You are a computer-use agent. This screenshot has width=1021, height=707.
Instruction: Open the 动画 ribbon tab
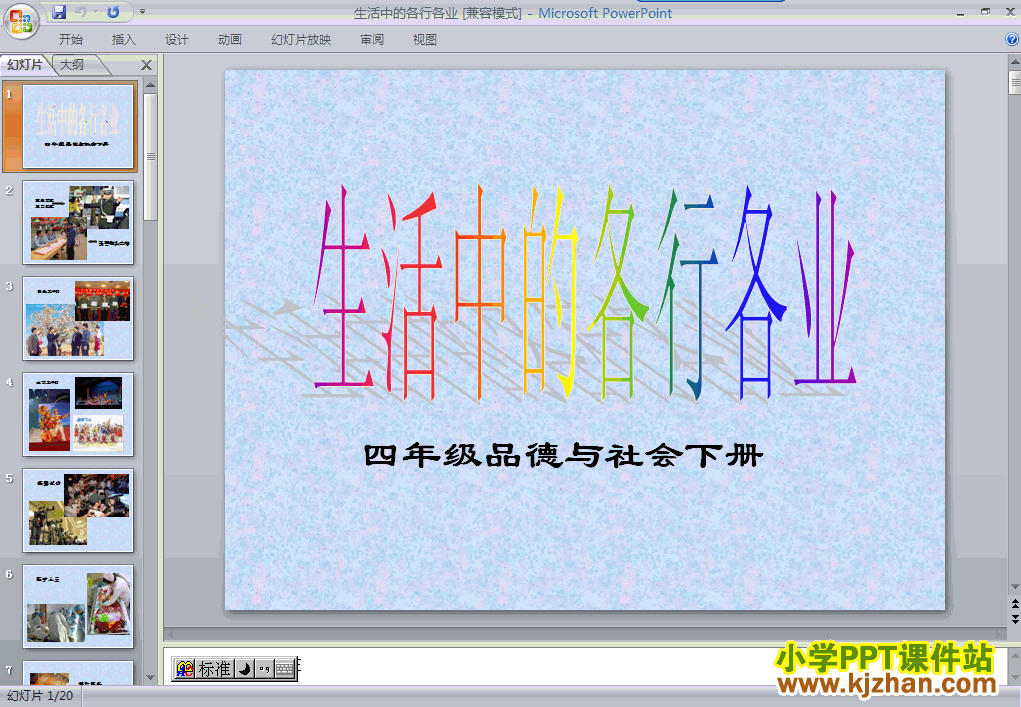coord(229,40)
